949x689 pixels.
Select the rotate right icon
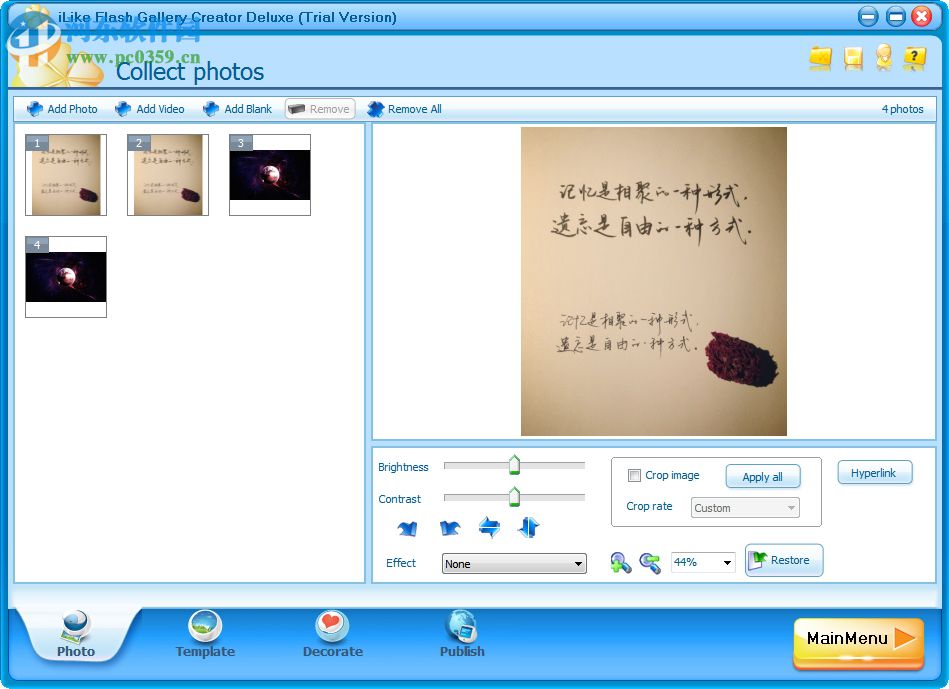450,527
